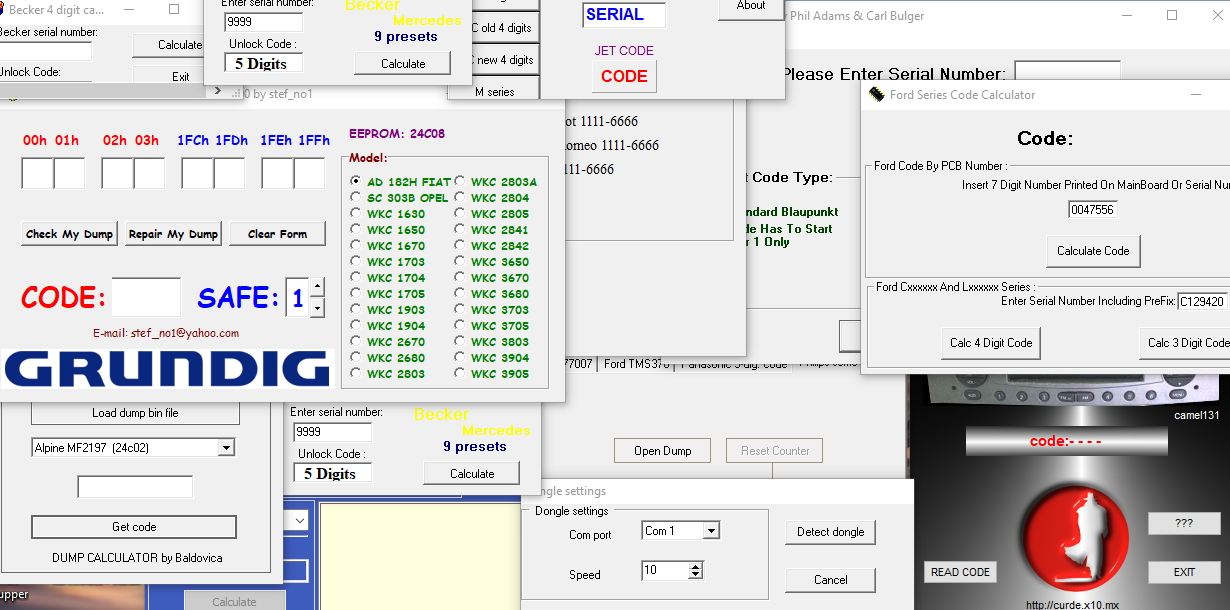This screenshot has width=1230, height=610.
Task: Click the empty field above Get code
Action: tap(135, 487)
